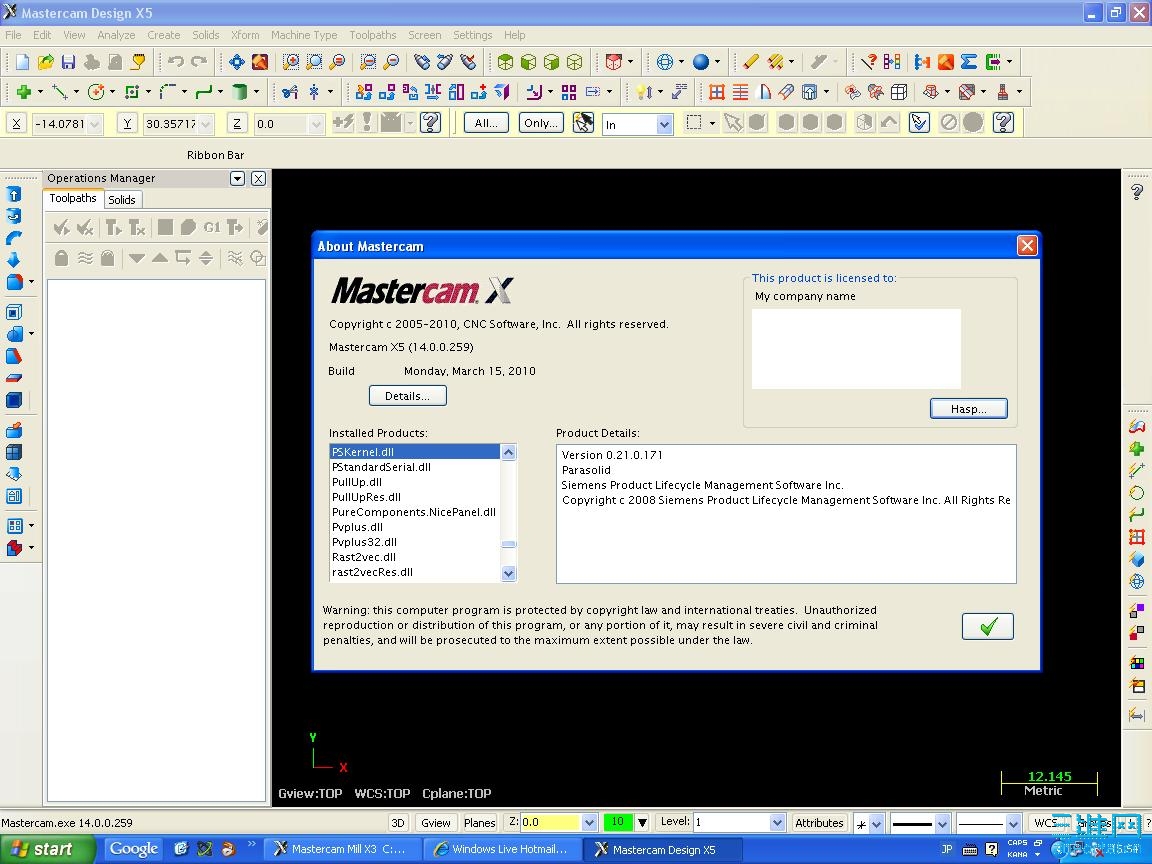Image resolution: width=1152 pixels, height=864 pixels.
Task: Open the point style asterisk dropdown
Action: tap(876, 824)
